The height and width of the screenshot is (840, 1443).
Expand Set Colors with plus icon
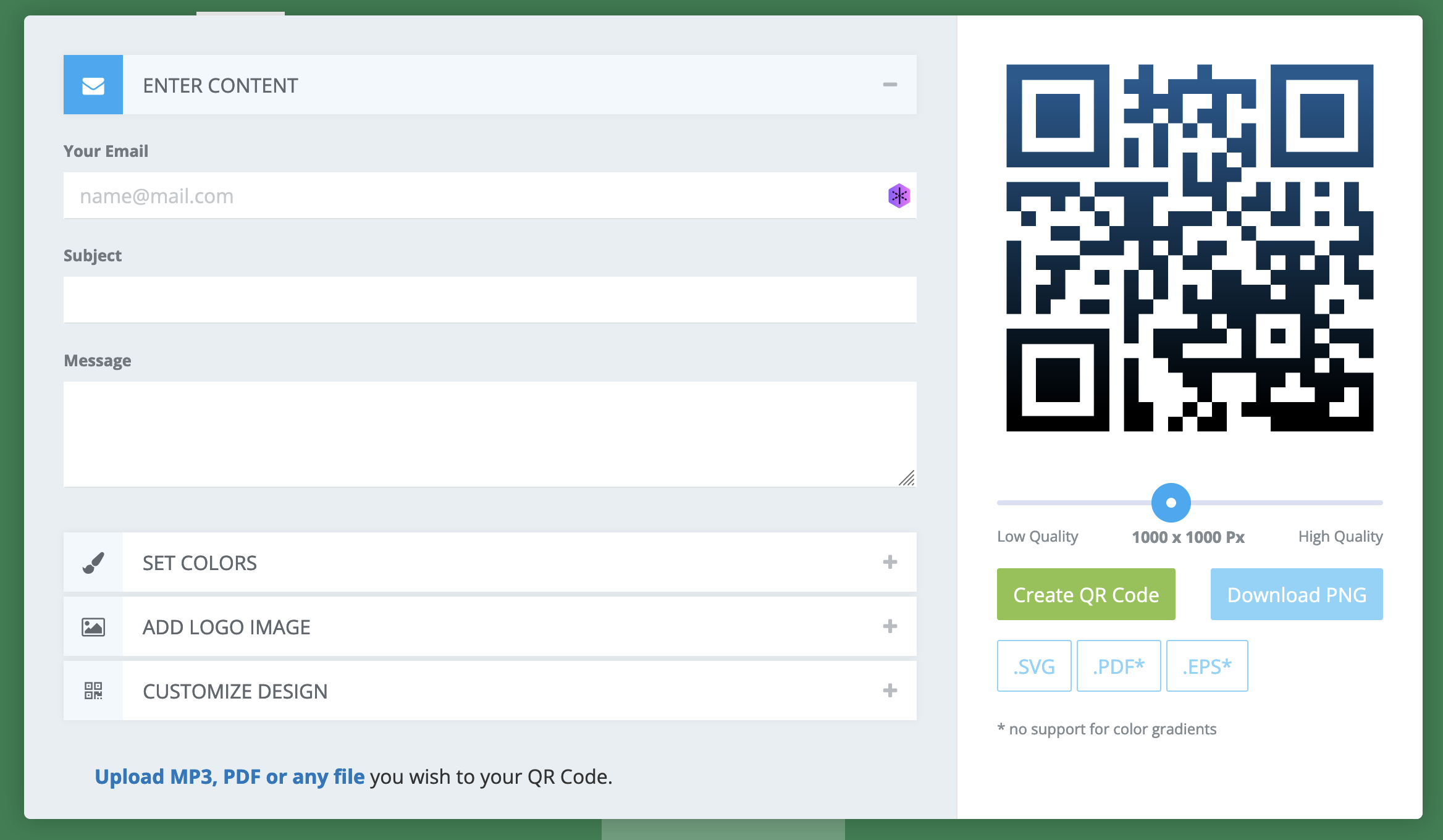(x=890, y=562)
